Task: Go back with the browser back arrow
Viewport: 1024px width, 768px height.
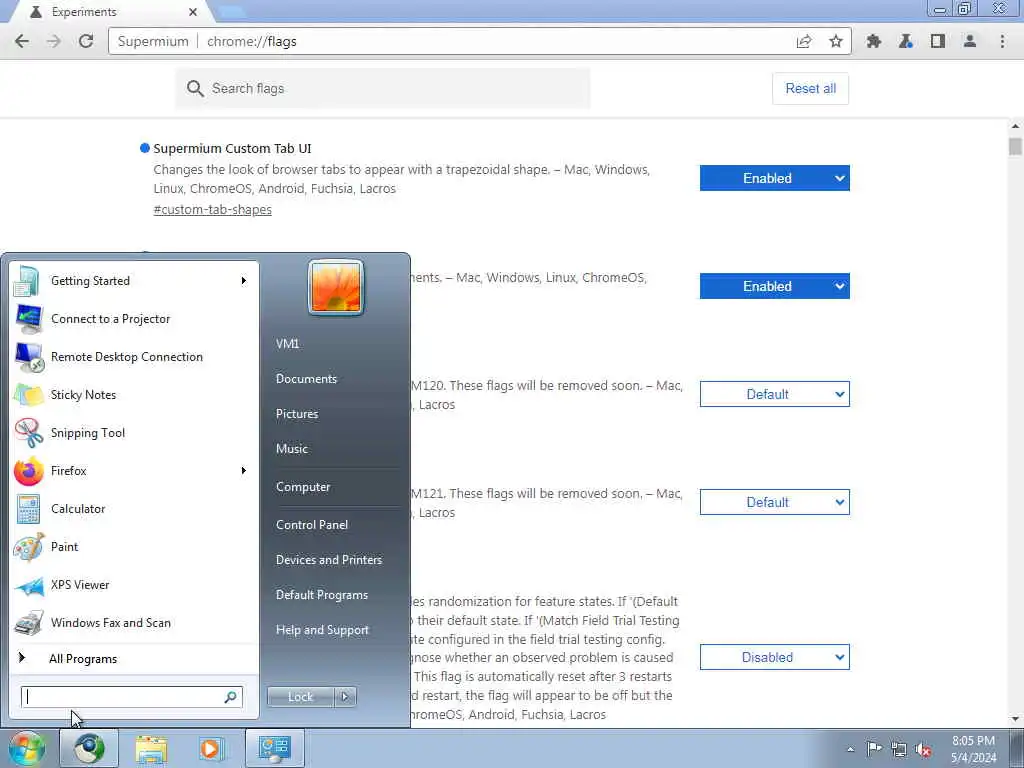Action: tap(22, 41)
